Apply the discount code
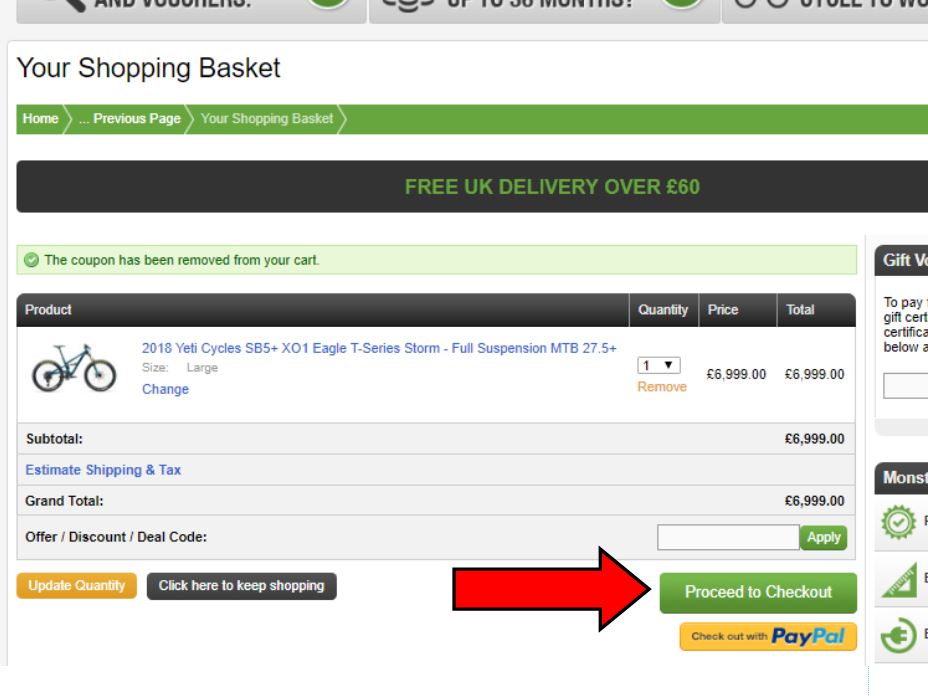Viewport: 928px width, 696px height. (x=823, y=537)
